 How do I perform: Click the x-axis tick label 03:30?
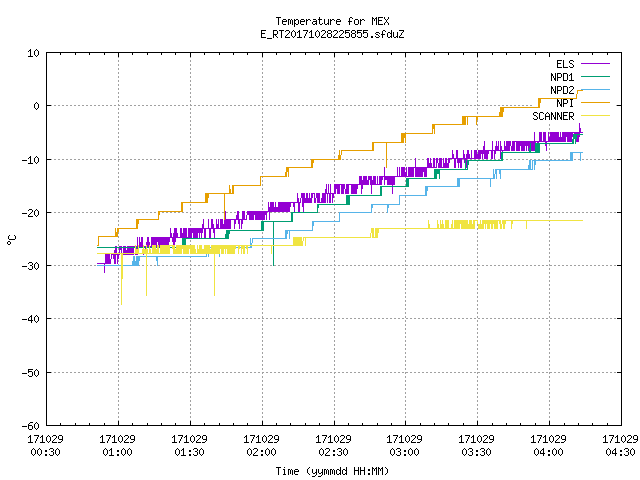(x=476, y=452)
